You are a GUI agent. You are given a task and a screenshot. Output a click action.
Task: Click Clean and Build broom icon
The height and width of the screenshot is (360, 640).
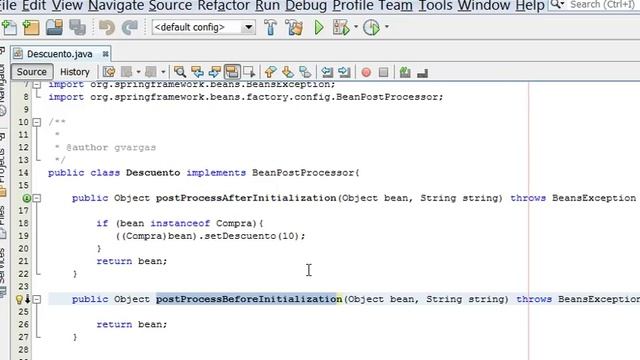[x=294, y=27]
